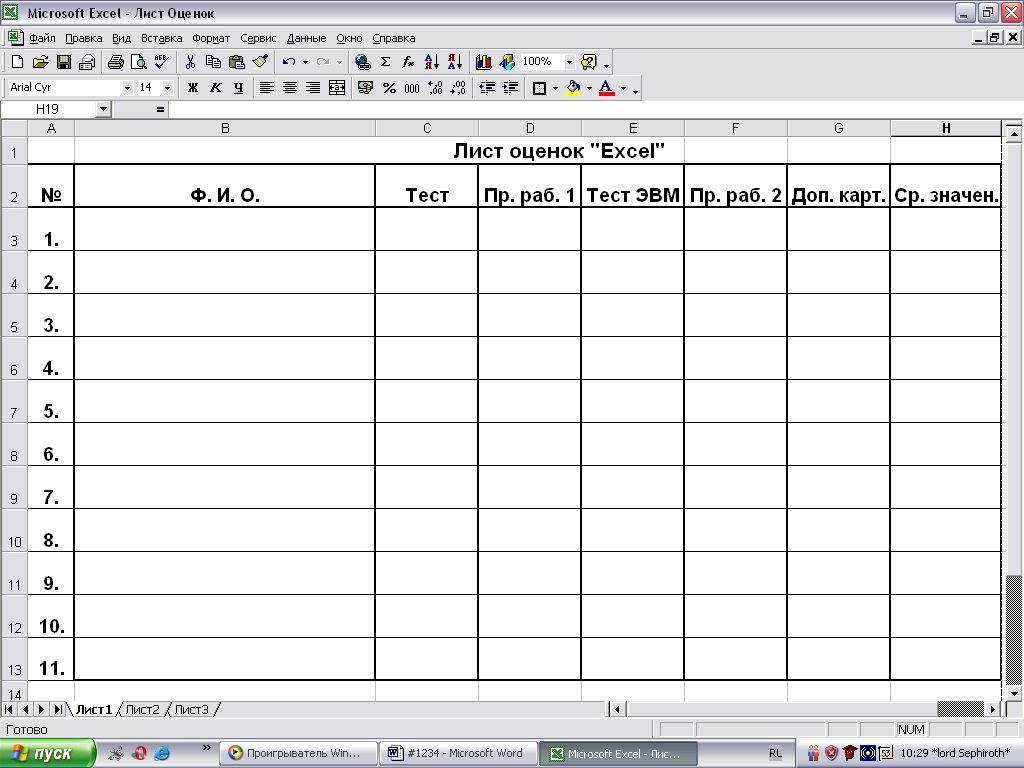Image resolution: width=1024 pixels, height=768 pixels.
Task: Toggle center alignment formatting
Action: [290, 88]
